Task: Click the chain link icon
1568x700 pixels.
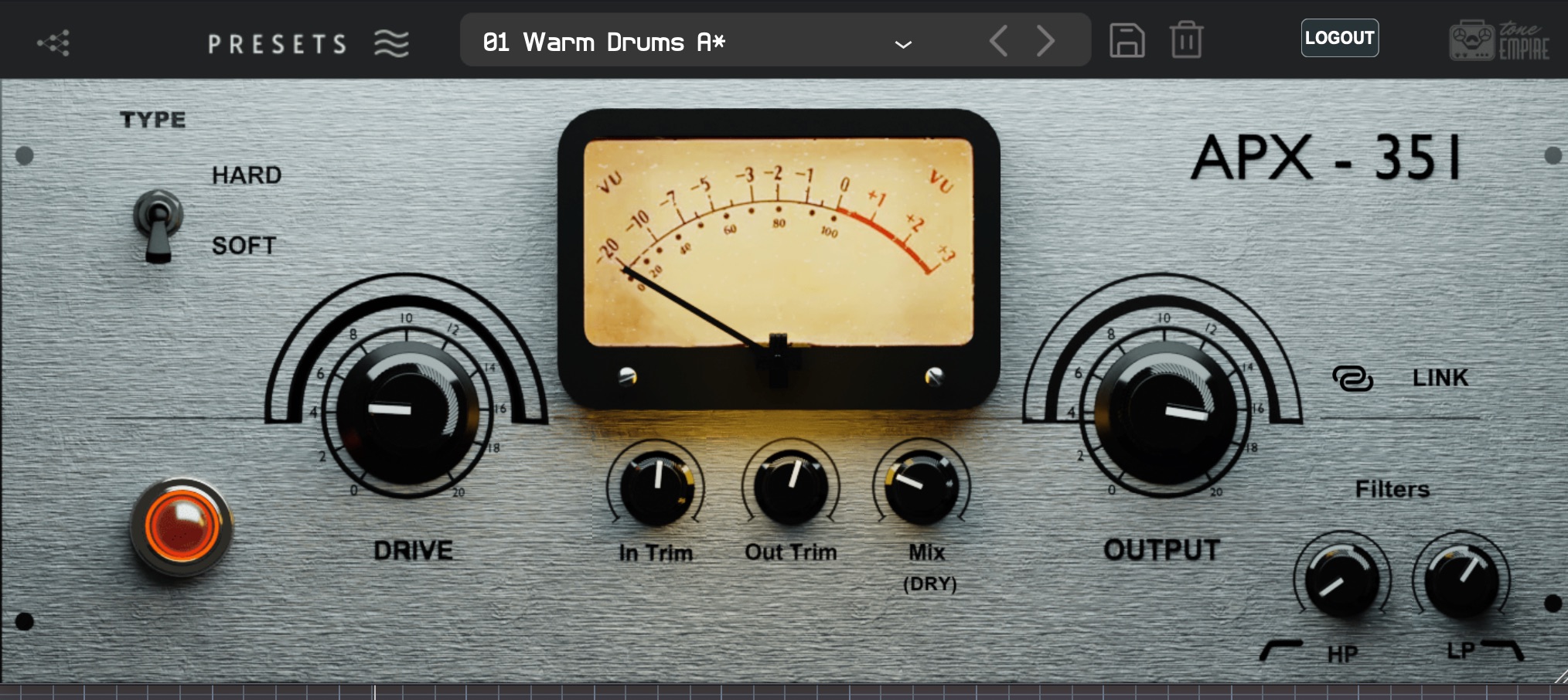Action: pos(1352,378)
